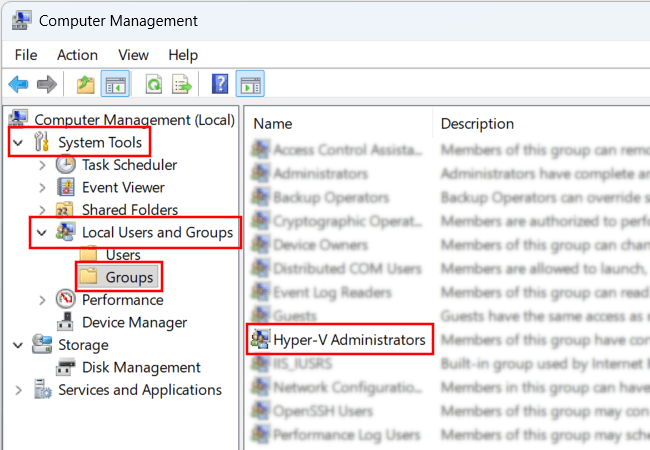Viewport: 650px width, 450px height.
Task: Select the Event Log Readers group name
Action: click(x=332, y=292)
